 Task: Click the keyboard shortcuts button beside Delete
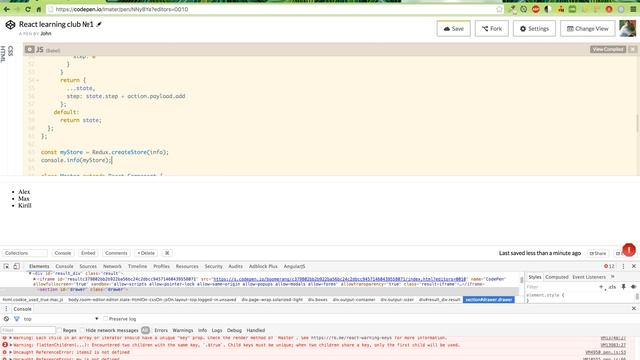(167, 253)
